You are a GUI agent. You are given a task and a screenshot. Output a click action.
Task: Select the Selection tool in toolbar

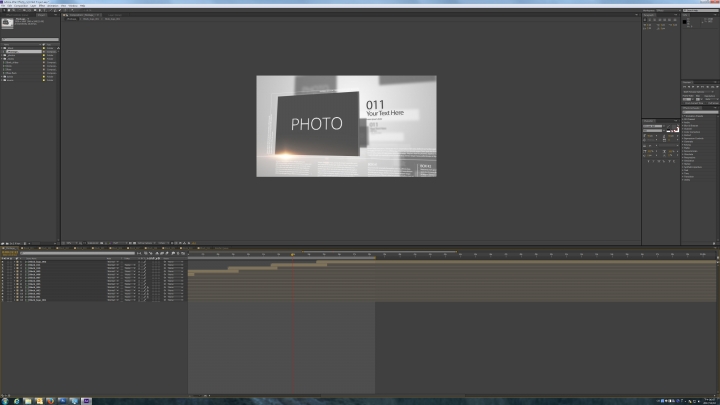4,10
